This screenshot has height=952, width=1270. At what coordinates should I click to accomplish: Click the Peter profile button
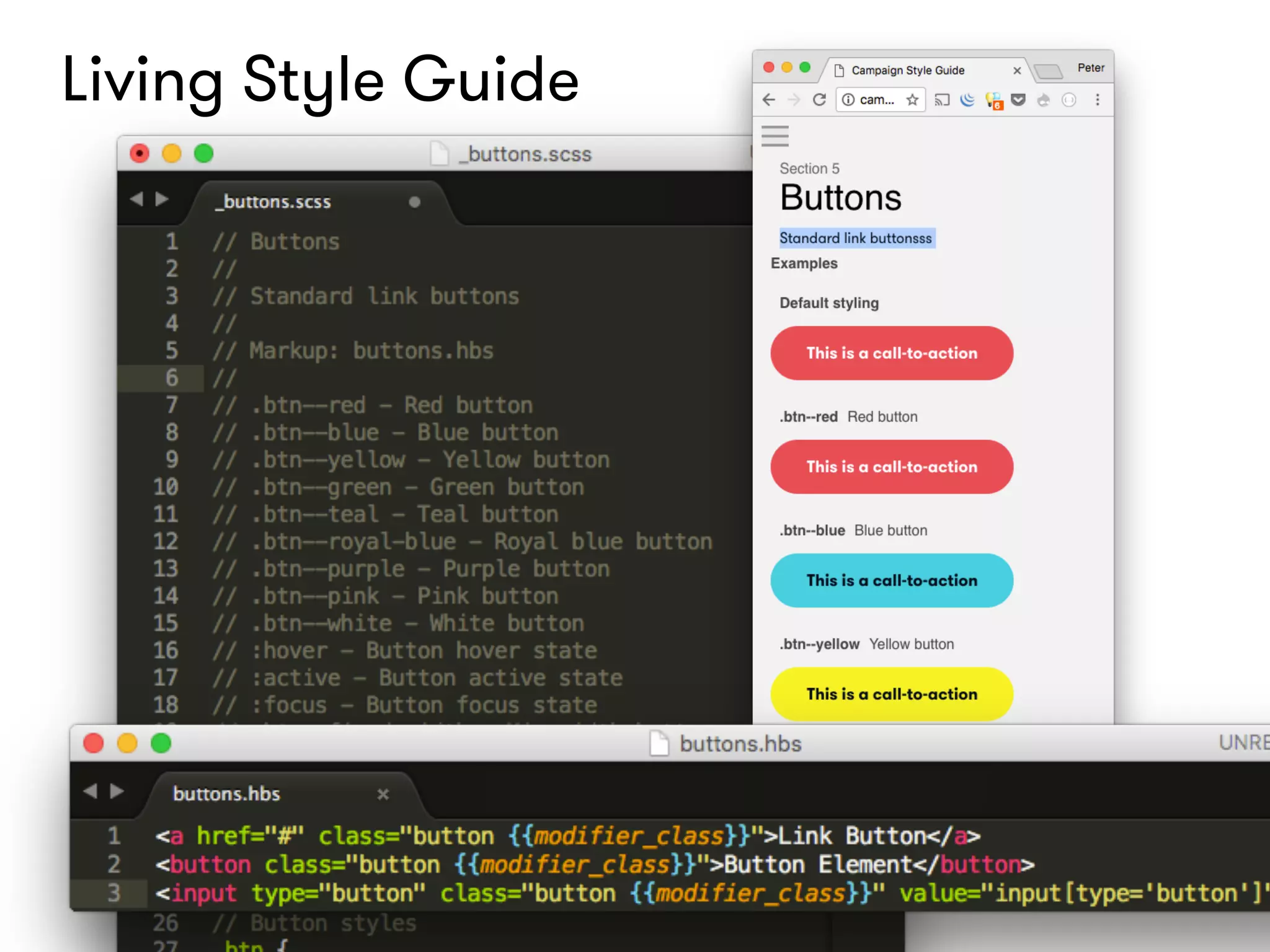1091,68
